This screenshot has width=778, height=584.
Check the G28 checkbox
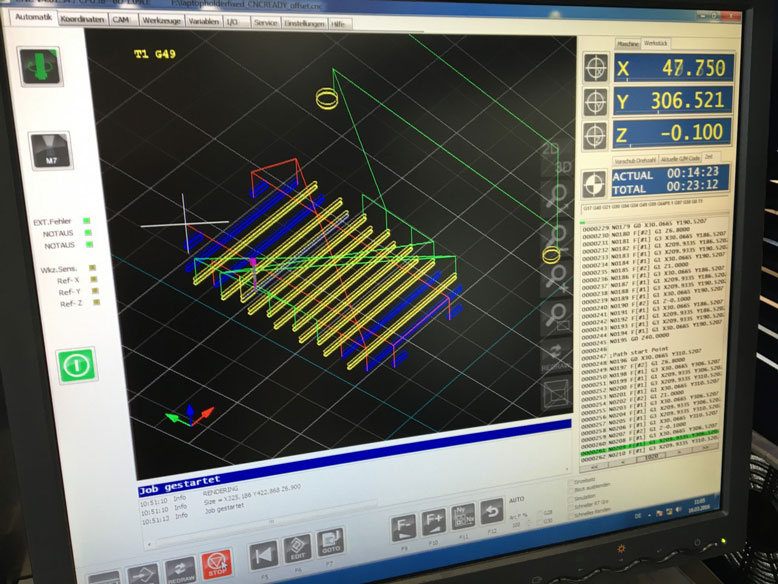[x=539, y=514]
